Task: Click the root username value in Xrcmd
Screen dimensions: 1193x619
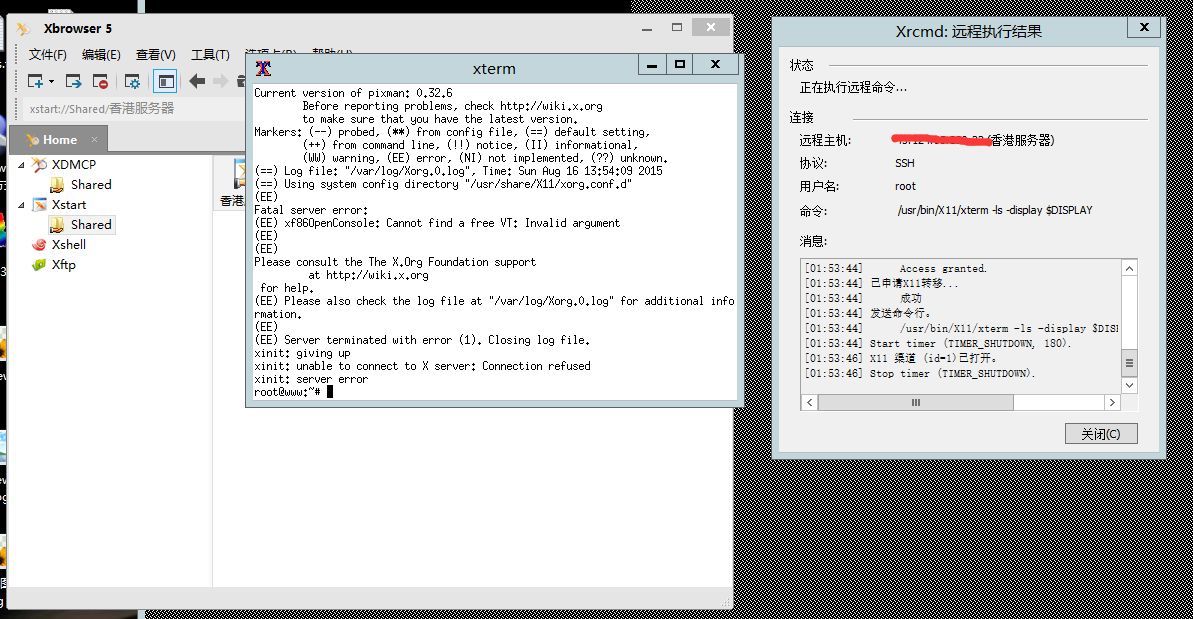Action: (905, 186)
